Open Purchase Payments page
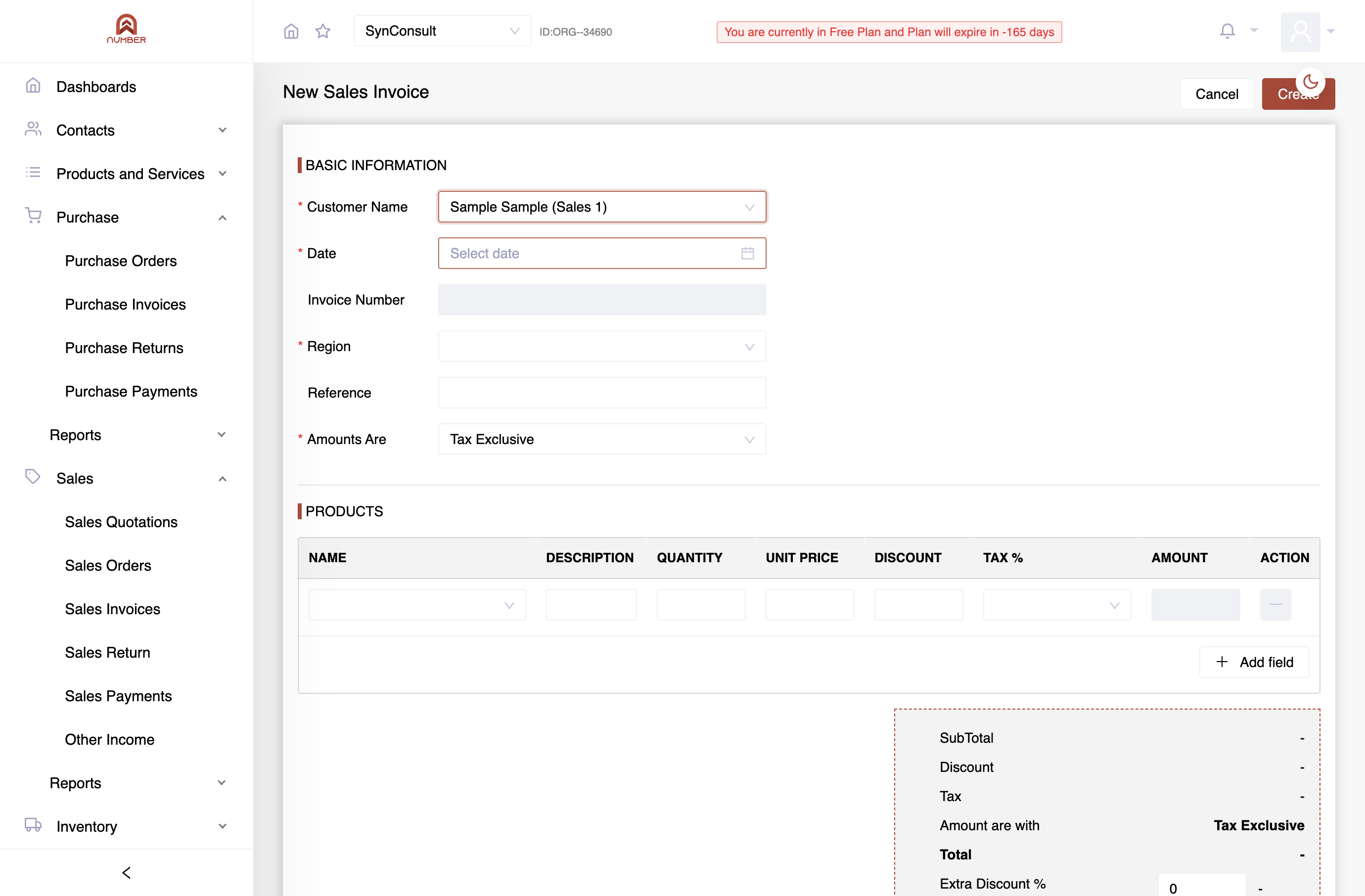 pos(131,392)
